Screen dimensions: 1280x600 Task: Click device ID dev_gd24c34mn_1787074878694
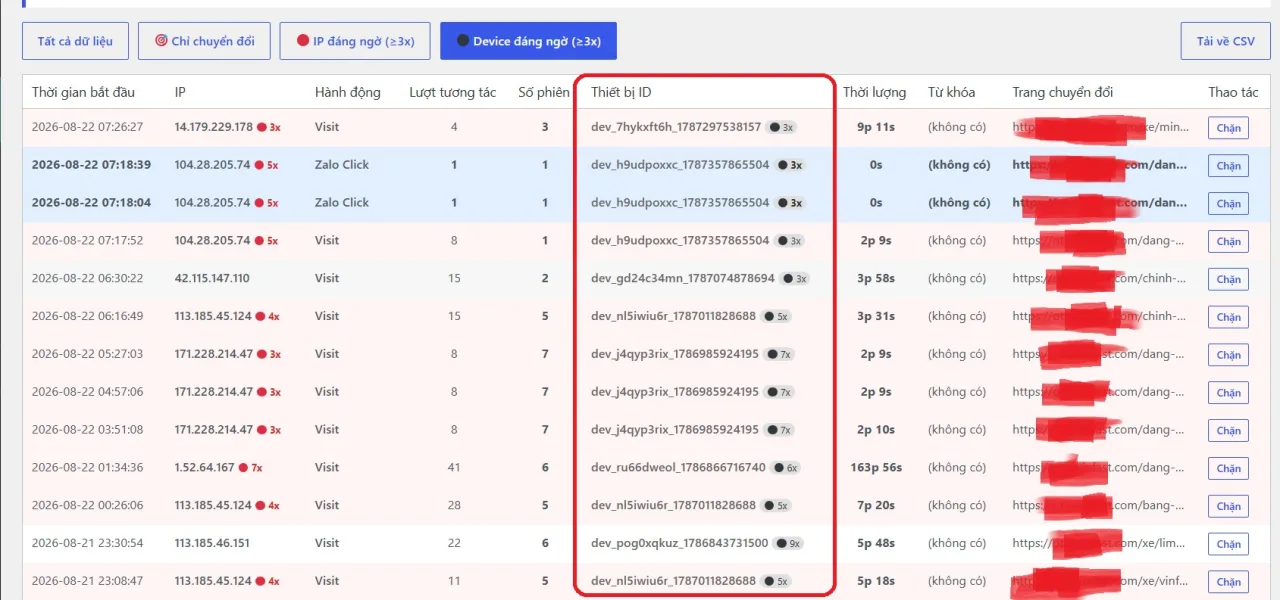click(x=683, y=278)
